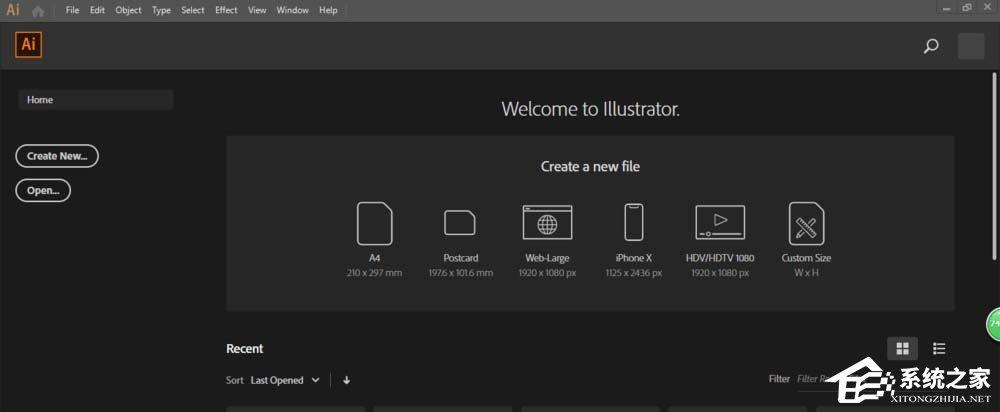Click the user profile avatar box
The image size is (1000, 412).
click(x=971, y=46)
